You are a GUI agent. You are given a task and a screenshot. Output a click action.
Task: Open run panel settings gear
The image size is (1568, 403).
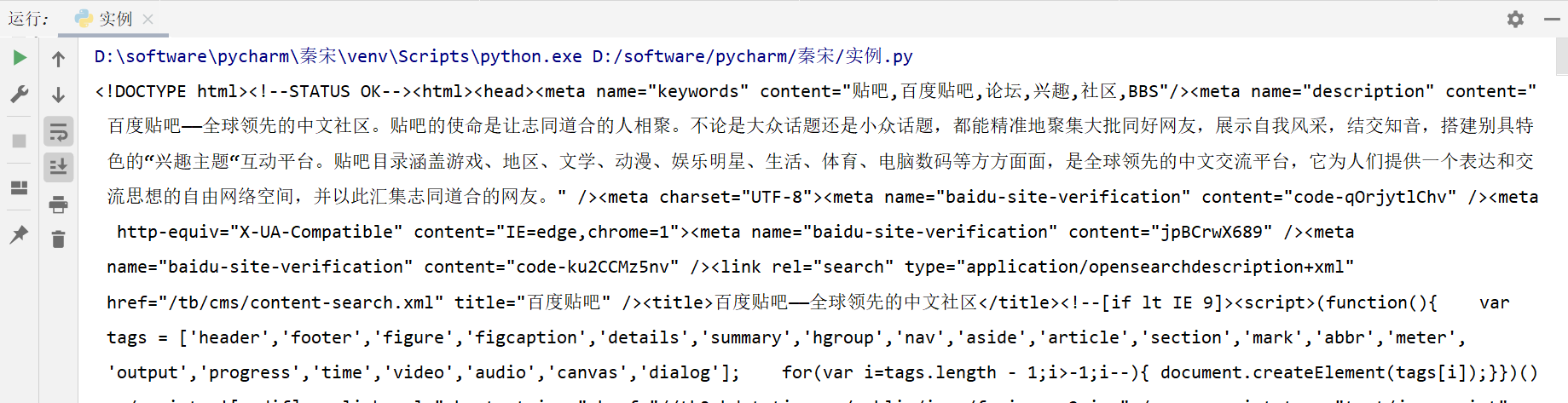click(1515, 19)
